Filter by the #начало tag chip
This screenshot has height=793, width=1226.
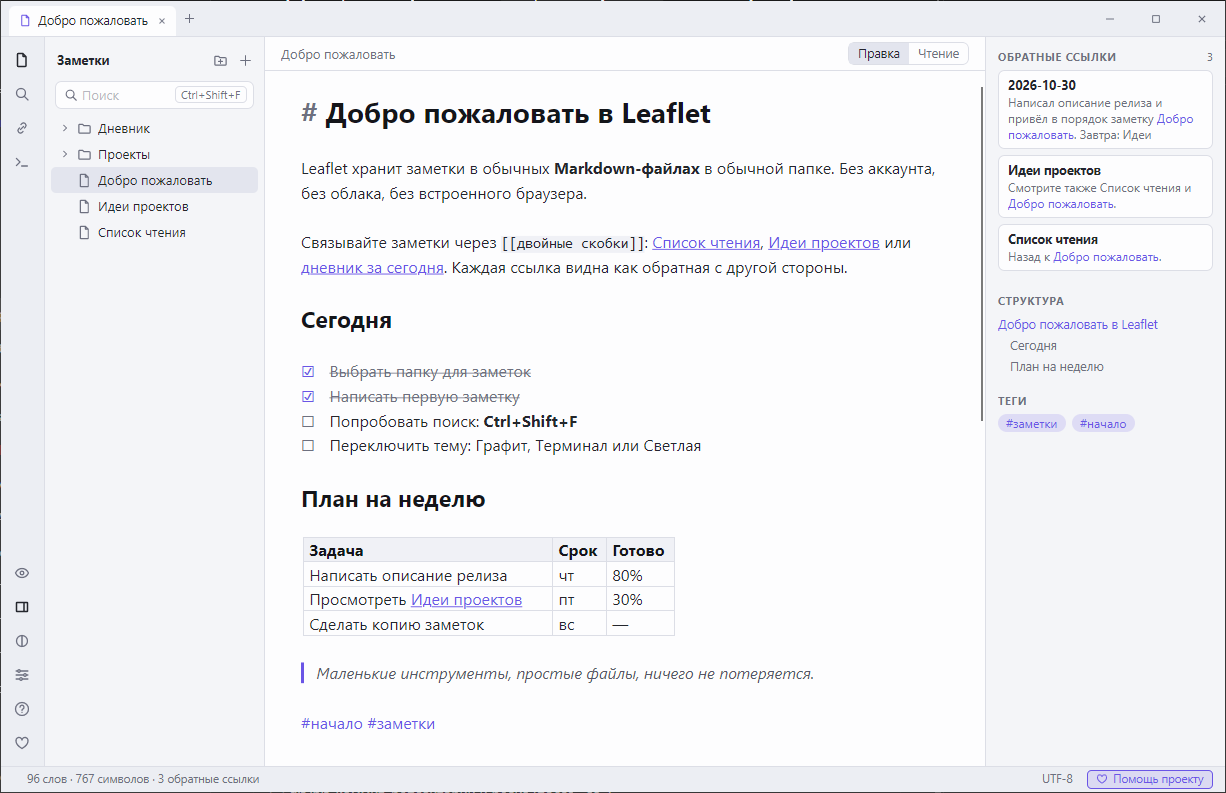[1103, 424]
